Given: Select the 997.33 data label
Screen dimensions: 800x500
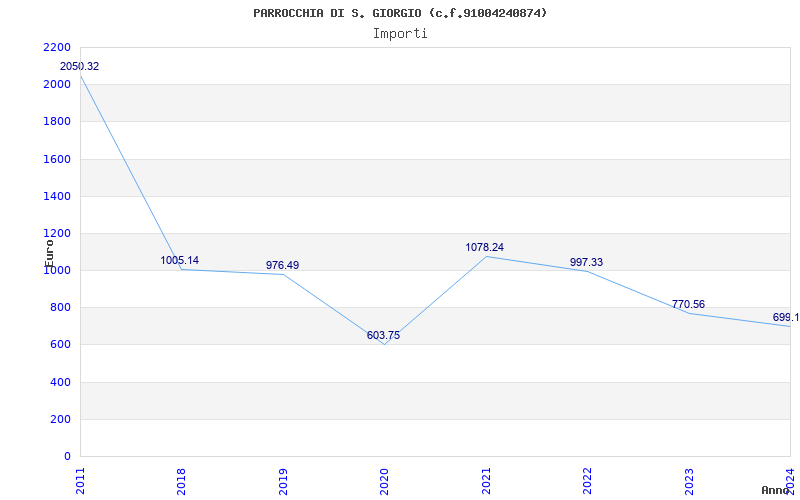Looking at the screenshot, I should (586, 262).
